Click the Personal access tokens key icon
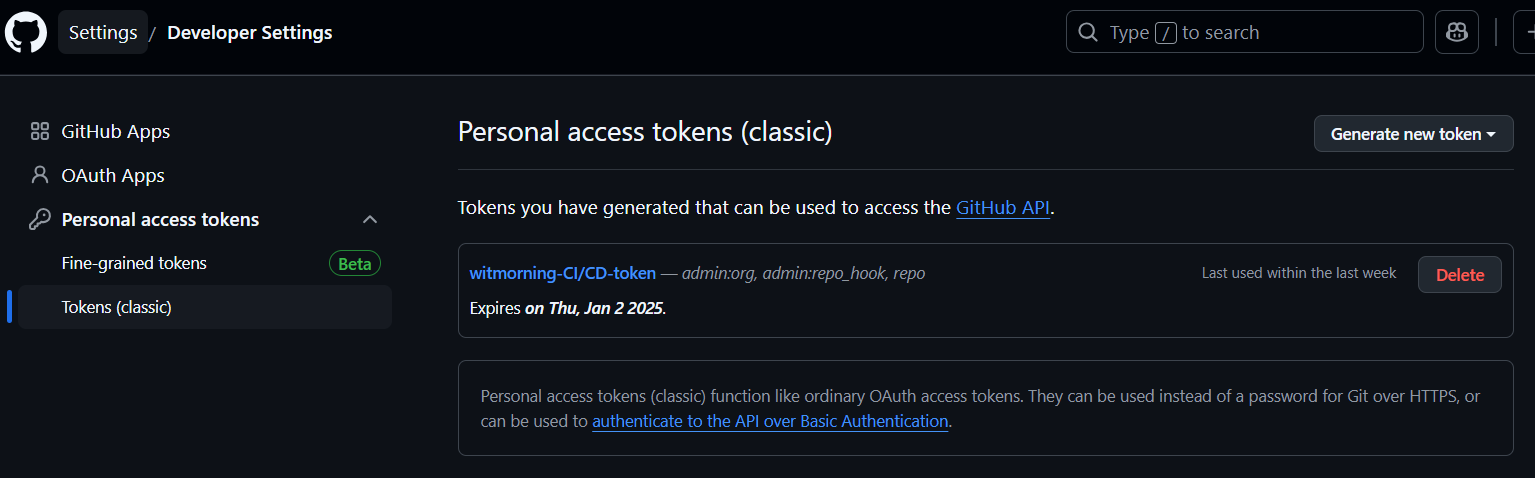Screen dimensions: 1535x478 pyautogui.click(x=40, y=219)
